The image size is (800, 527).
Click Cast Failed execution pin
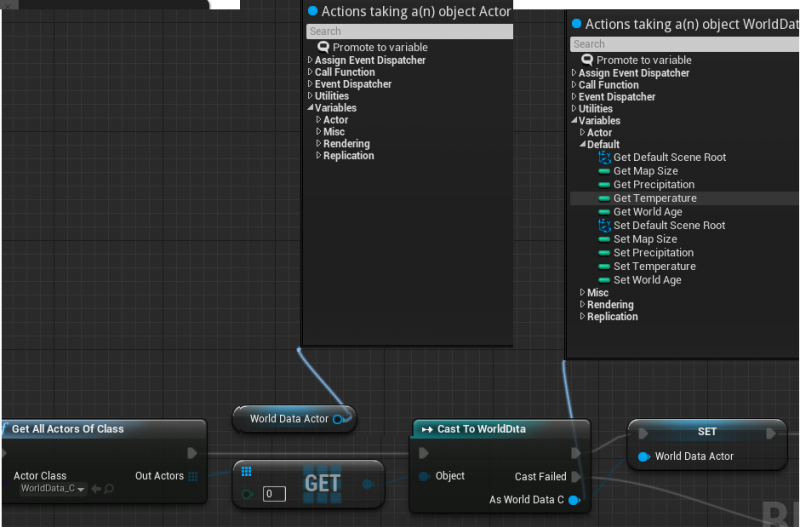tap(576, 476)
